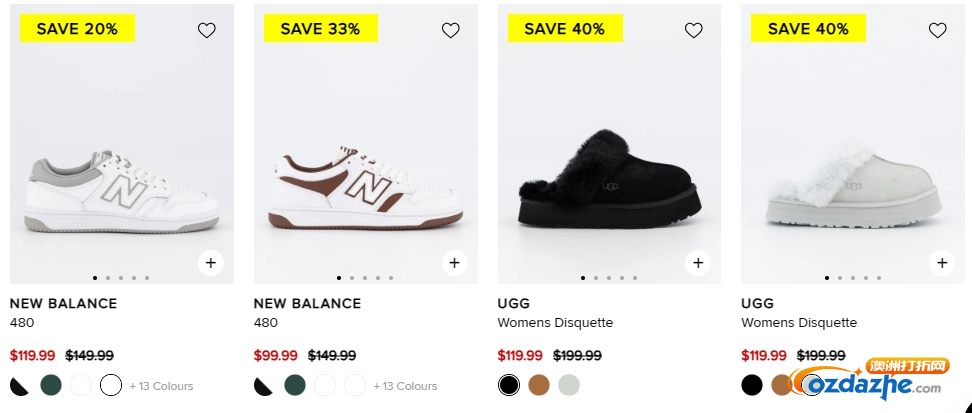Quick add brown New Balance 480 with plus
Screen dimensions: 972x413
(454, 263)
